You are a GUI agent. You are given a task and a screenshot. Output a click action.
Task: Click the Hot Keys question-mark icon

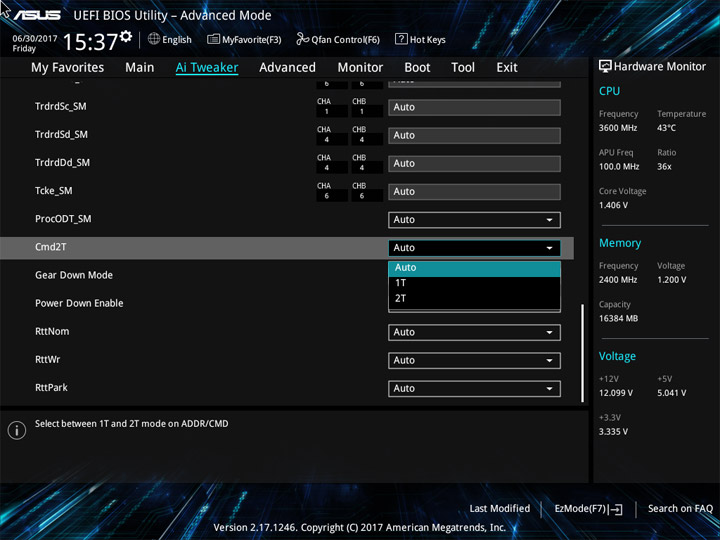401,39
